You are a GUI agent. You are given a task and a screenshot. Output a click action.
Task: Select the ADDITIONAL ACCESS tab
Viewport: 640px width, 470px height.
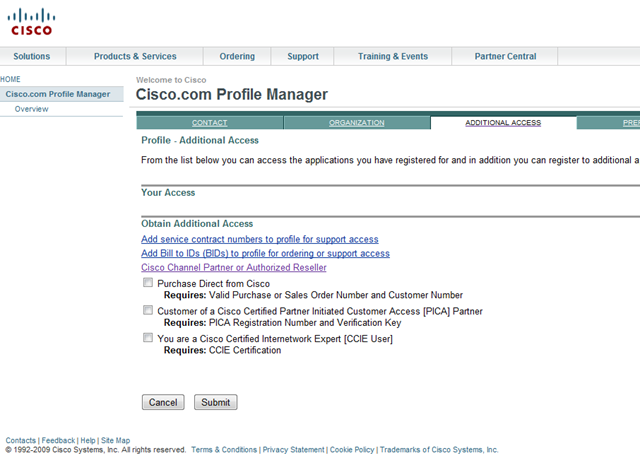503,123
